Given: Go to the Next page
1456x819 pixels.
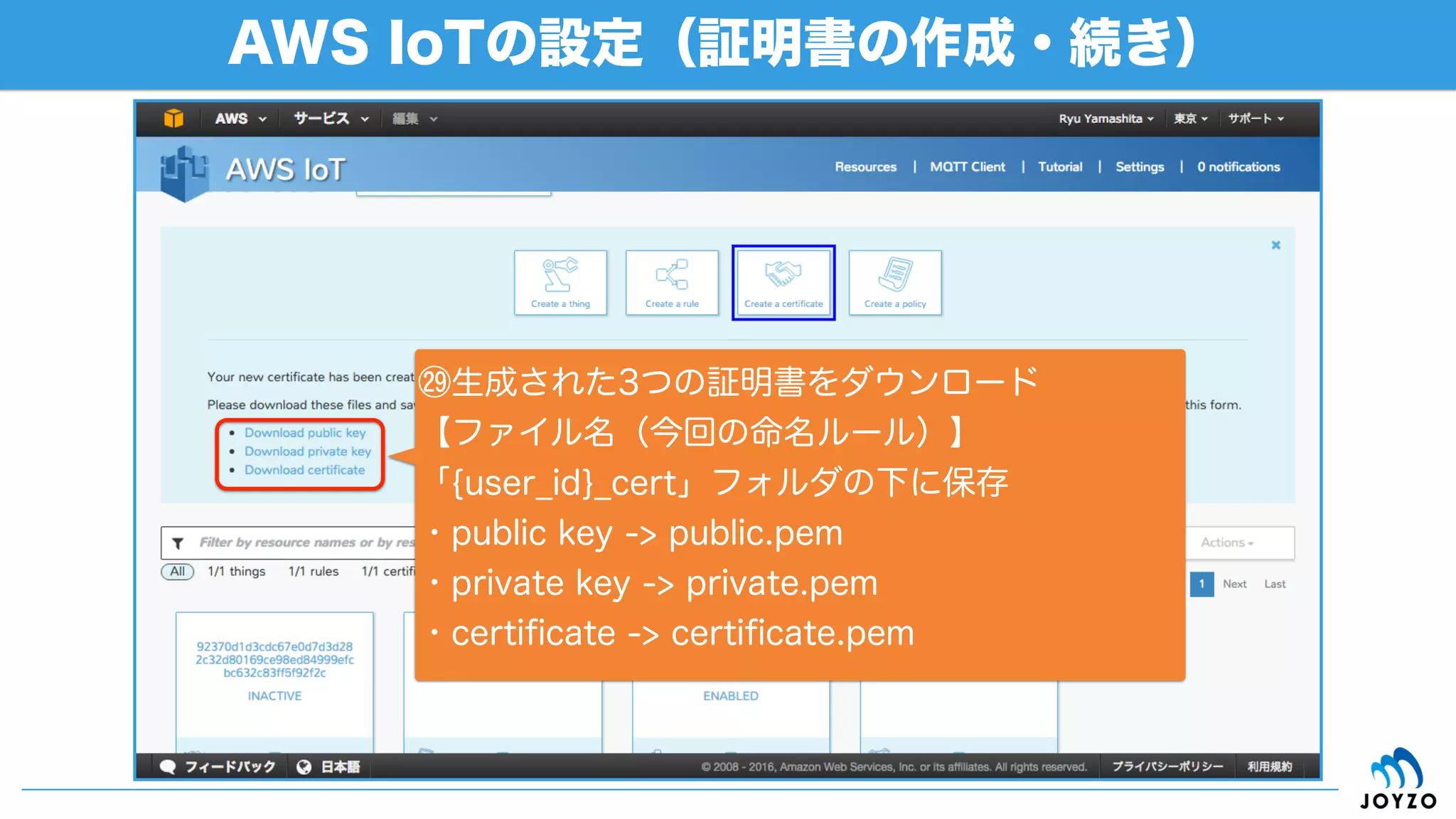Looking at the screenshot, I should point(1234,584).
